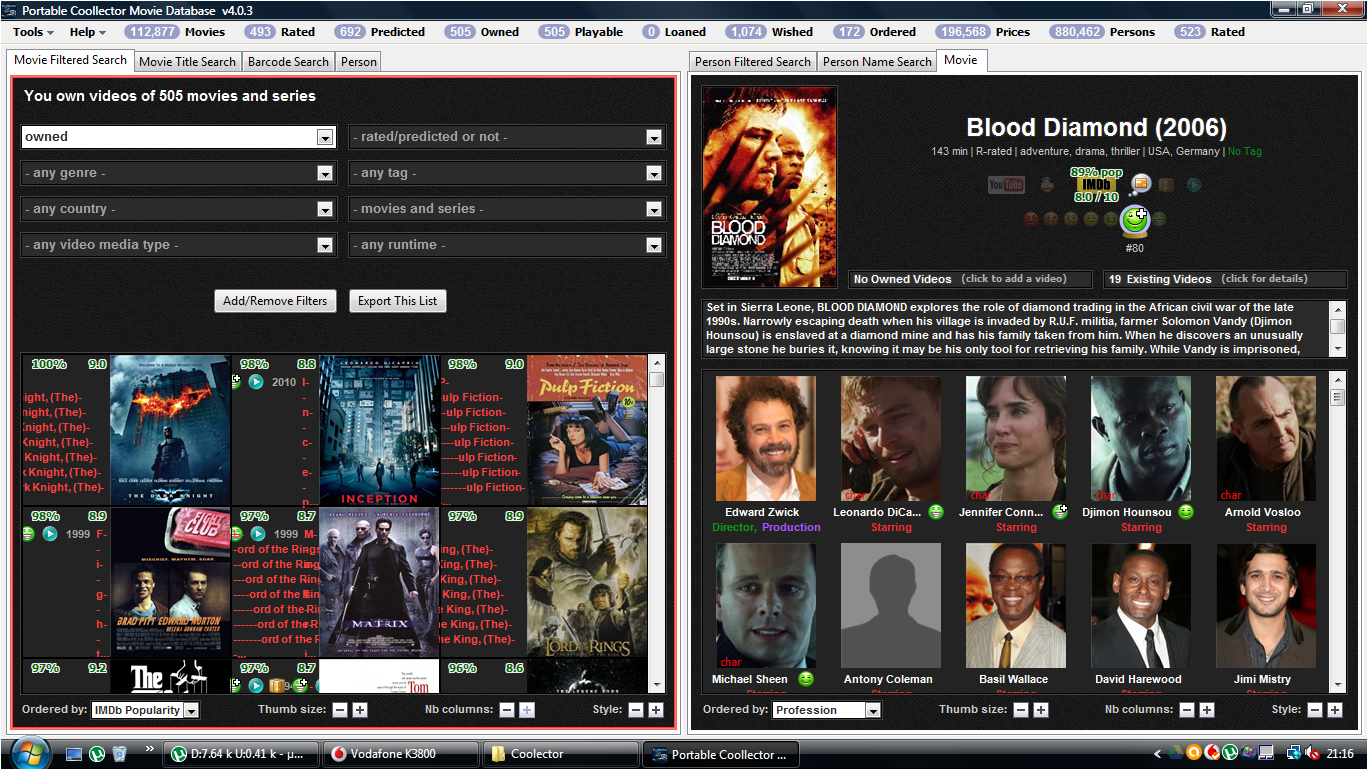Image resolution: width=1368 pixels, height=770 pixels.
Task: Click the cast list scrollbar down arrow
Action: coord(1338,684)
